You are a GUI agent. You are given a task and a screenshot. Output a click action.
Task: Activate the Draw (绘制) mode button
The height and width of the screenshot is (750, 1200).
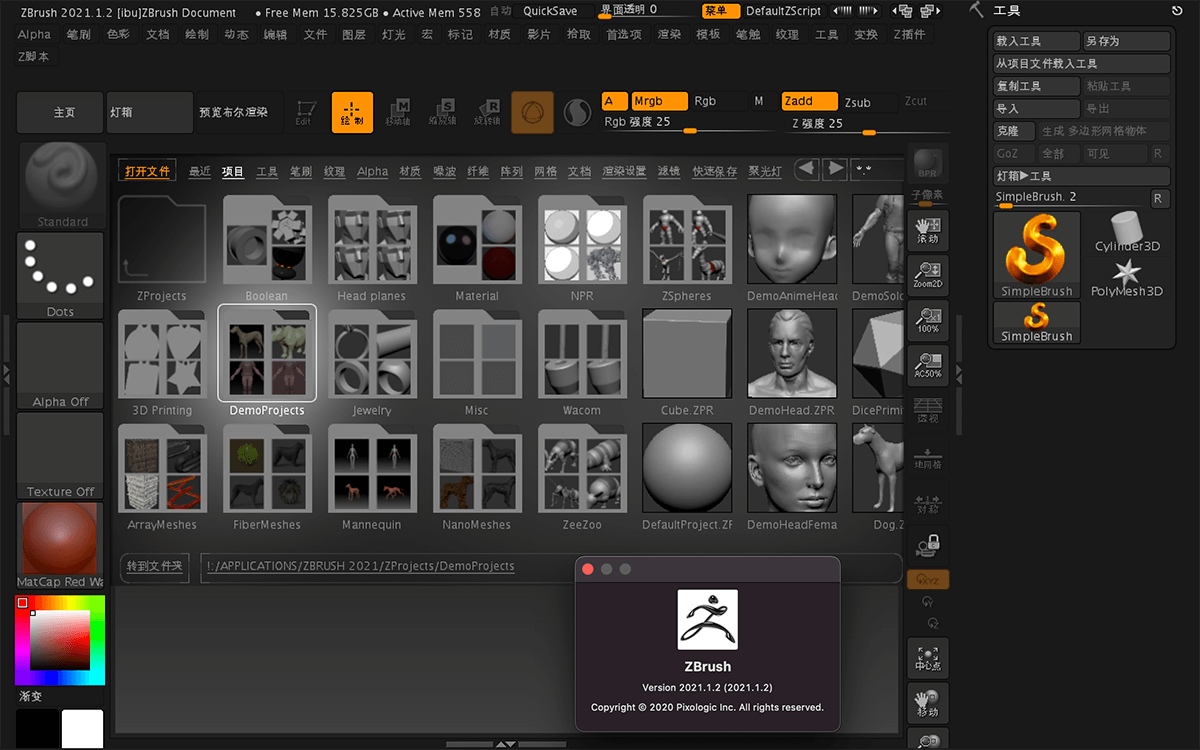pos(352,112)
